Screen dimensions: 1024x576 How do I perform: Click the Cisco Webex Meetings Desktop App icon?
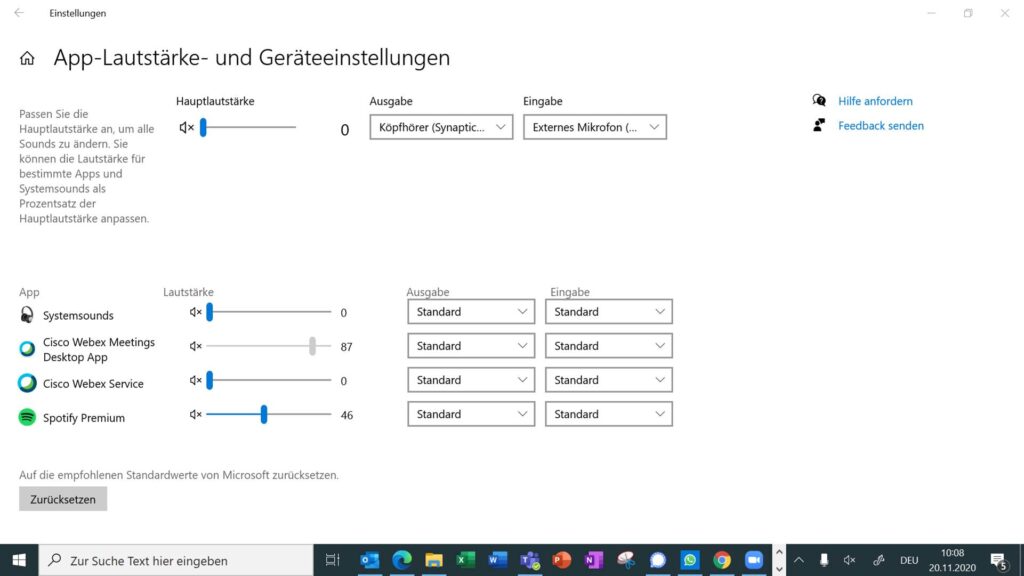click(27, 349)
